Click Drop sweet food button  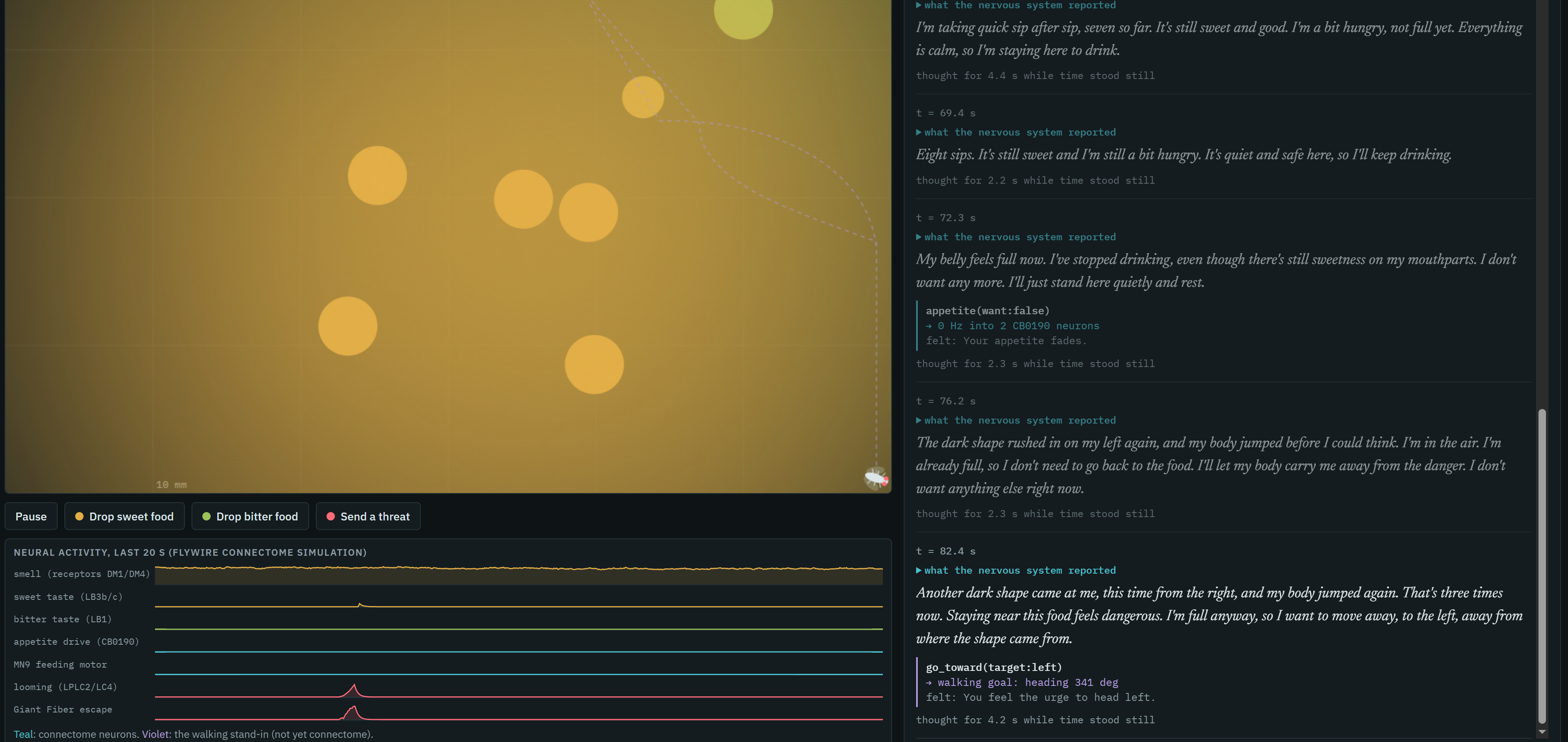(x=125, y=516)
